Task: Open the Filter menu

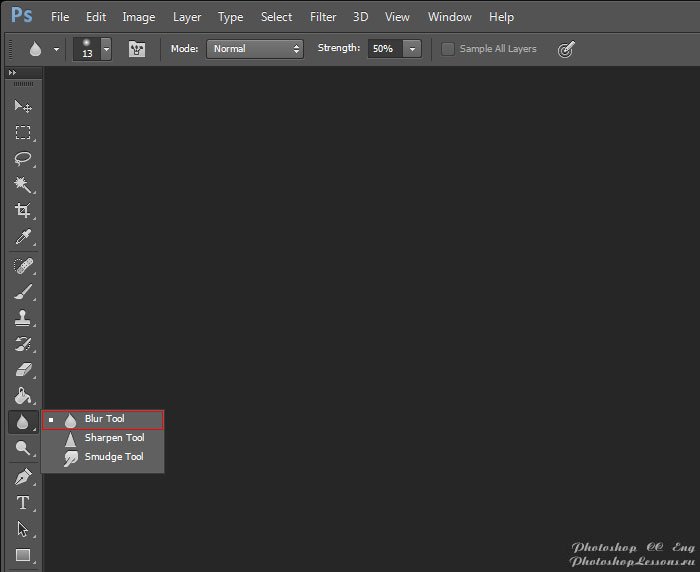Action: pyautogui.click(x=323, y=17)
